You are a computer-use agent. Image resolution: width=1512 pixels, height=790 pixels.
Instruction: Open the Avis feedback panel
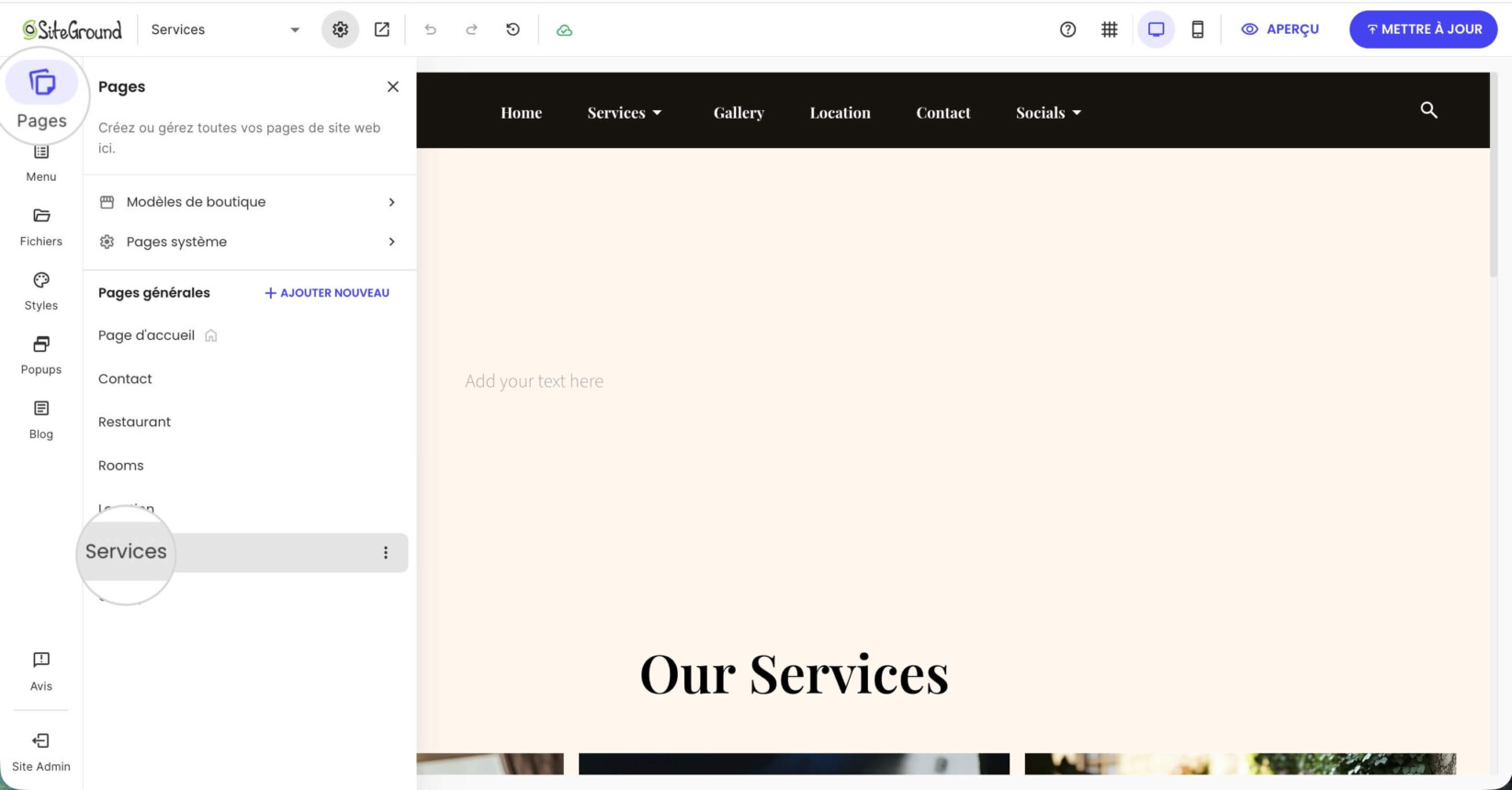[x=41, y=671]
